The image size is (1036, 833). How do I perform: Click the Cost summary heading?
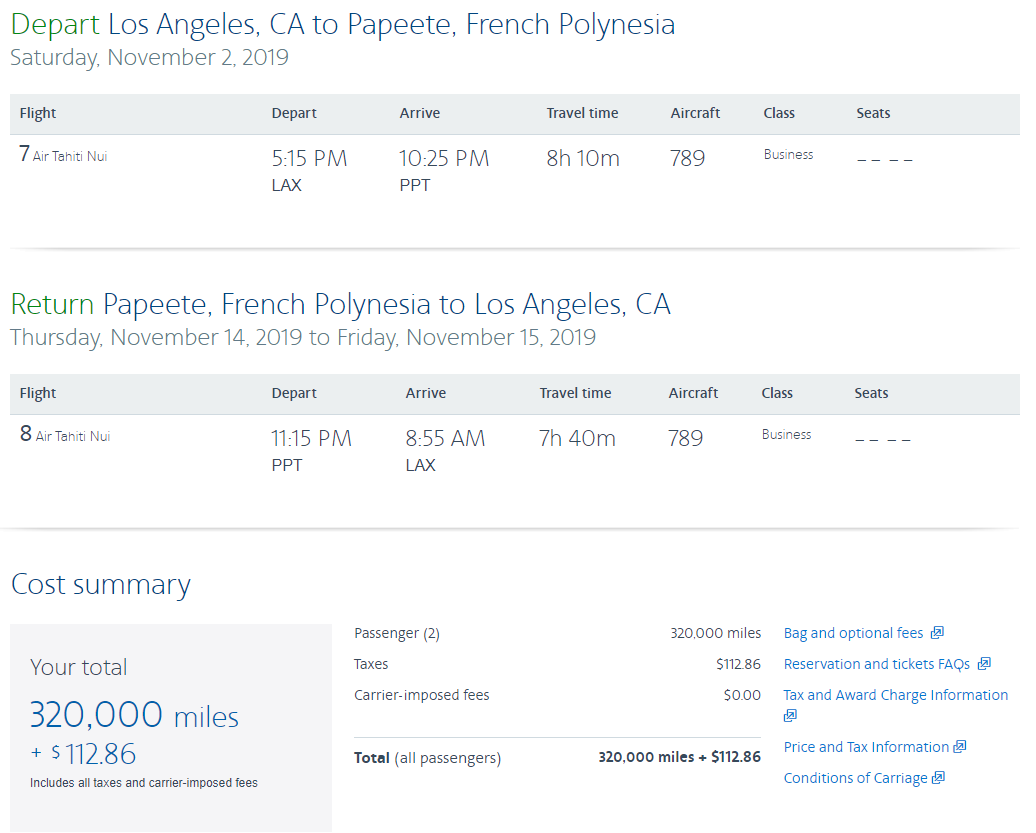100,585
